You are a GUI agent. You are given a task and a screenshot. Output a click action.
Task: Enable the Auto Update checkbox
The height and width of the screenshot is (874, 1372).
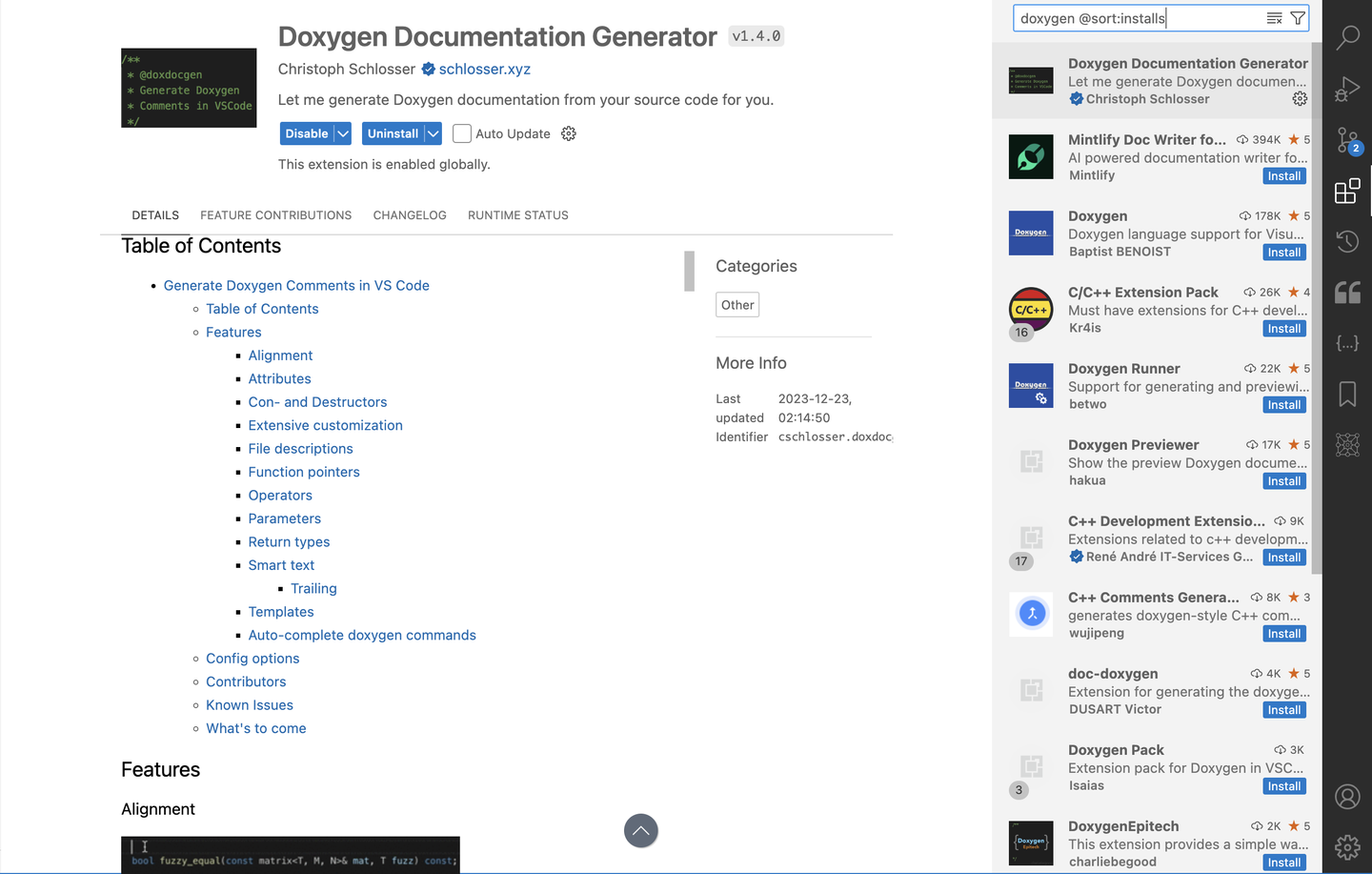pyautogui.click(x=461, y=133)
